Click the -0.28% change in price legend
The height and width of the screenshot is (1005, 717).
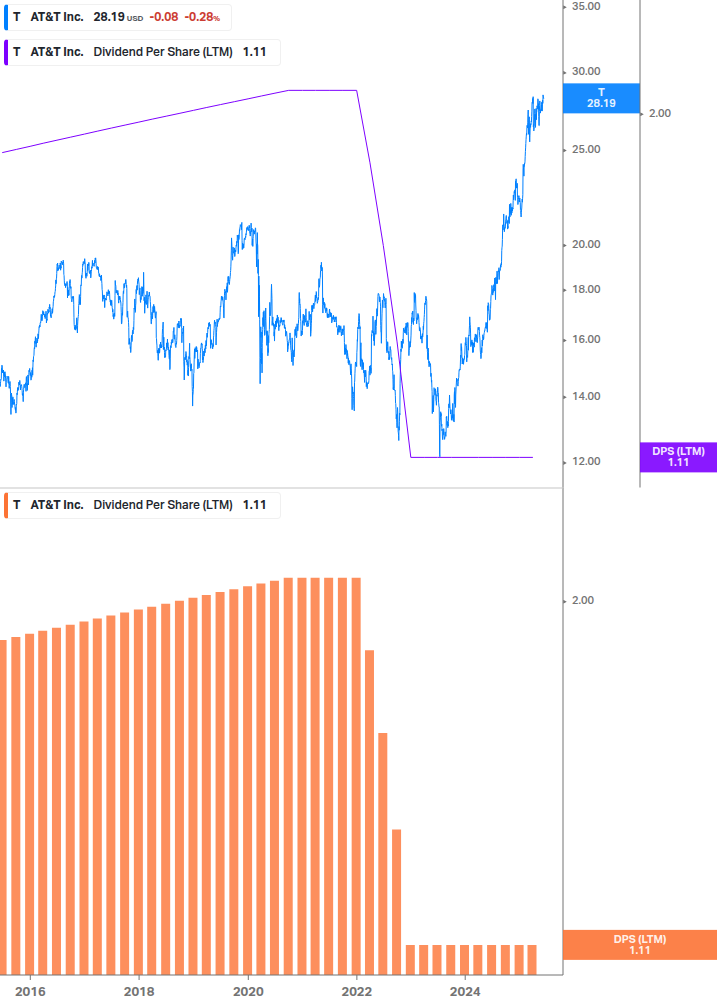point(202,17)
